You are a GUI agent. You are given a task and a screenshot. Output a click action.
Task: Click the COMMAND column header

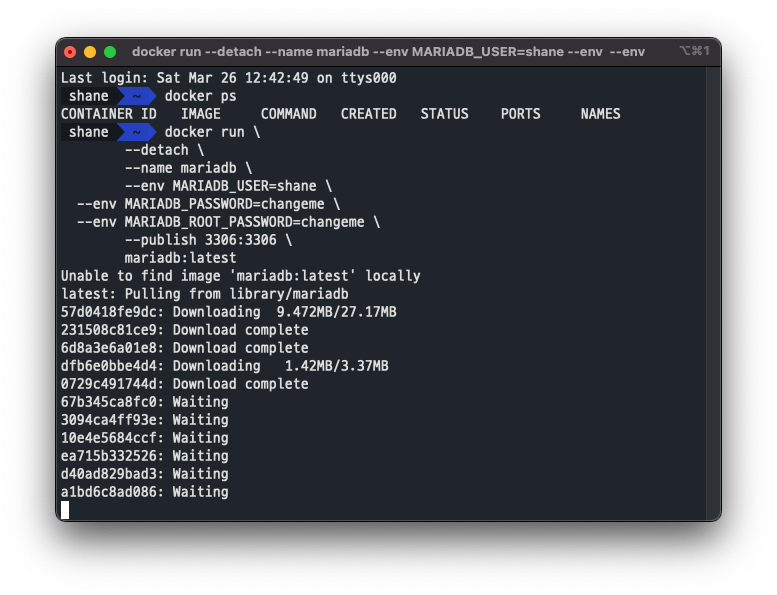point(288,114)
